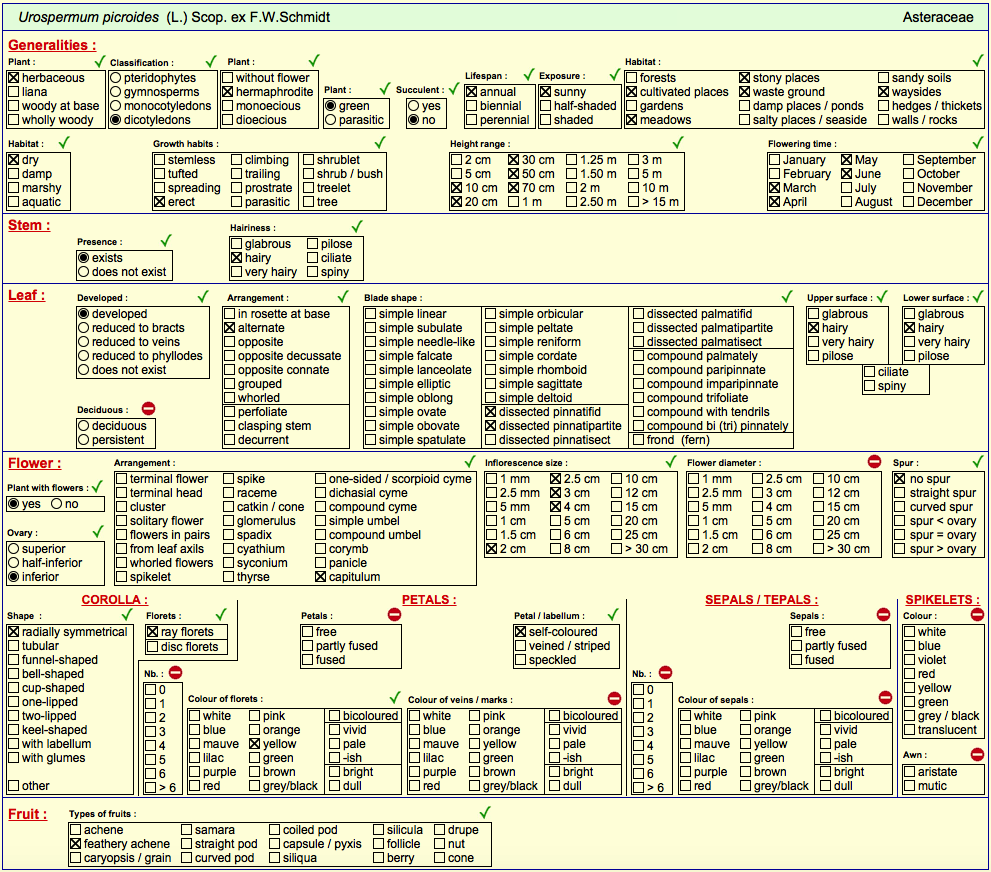Click the green checkmark beside stem Presence
991x872 pixels.
(166, 240)
